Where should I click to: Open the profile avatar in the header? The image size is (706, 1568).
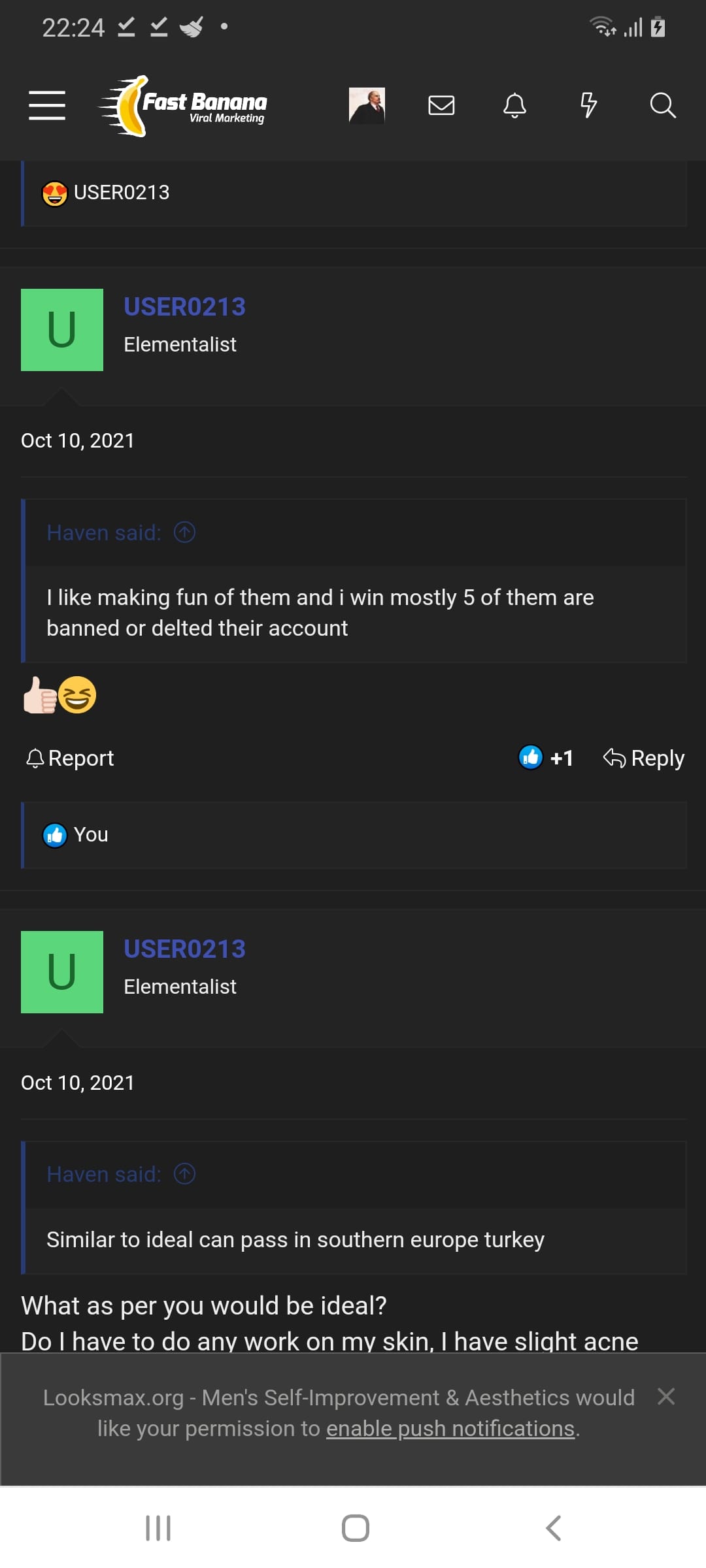point(367,105)
